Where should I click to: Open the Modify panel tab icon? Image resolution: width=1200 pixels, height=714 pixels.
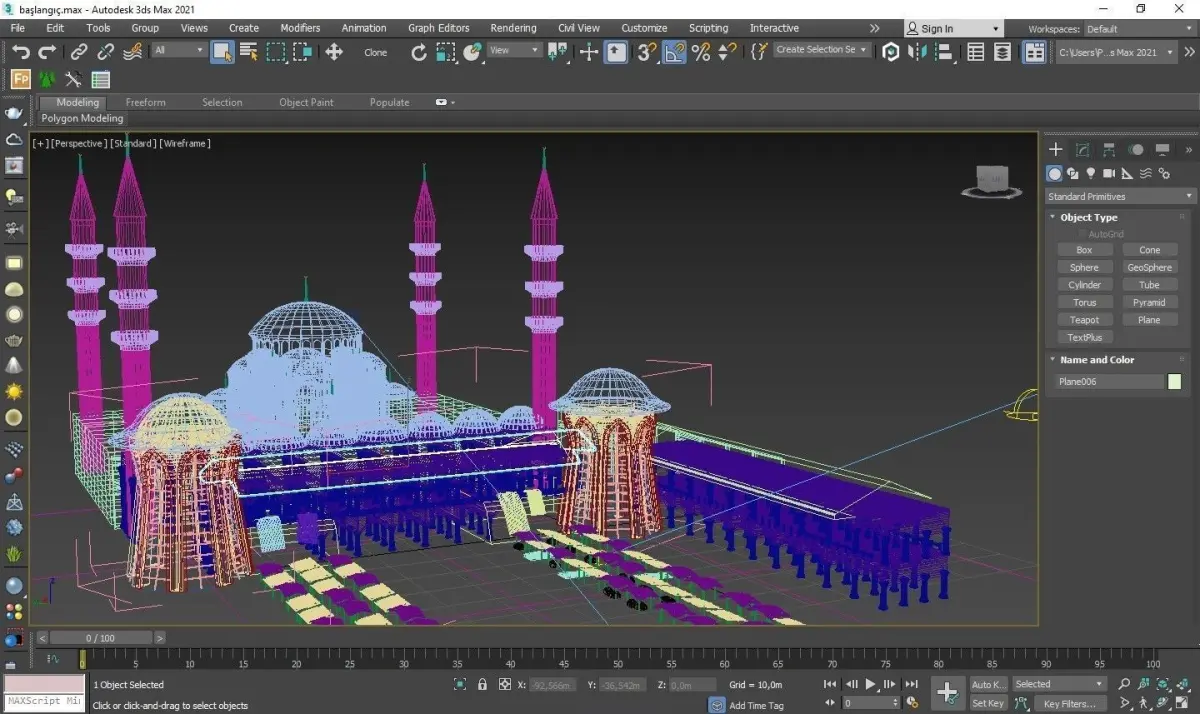1082,150
